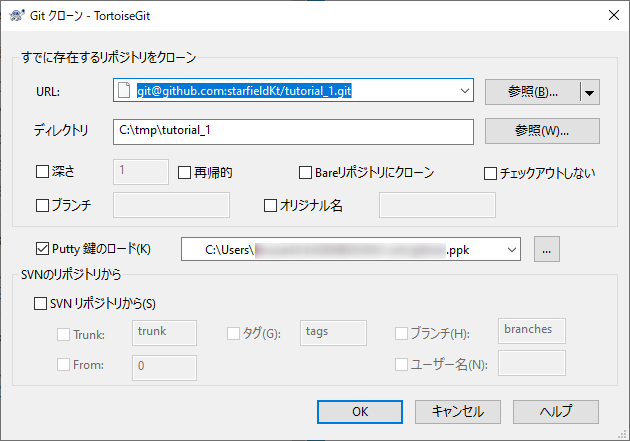Screen dimensions: 630x441
Task: Uncheck Putty 鍵のロード(K) checkbox
Action: pyautogui.click(x=42, y=249)
